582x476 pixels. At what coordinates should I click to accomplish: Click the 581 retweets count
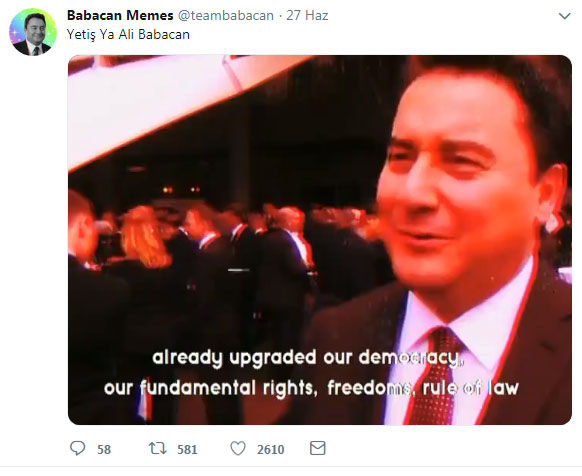tap(187, 450)
